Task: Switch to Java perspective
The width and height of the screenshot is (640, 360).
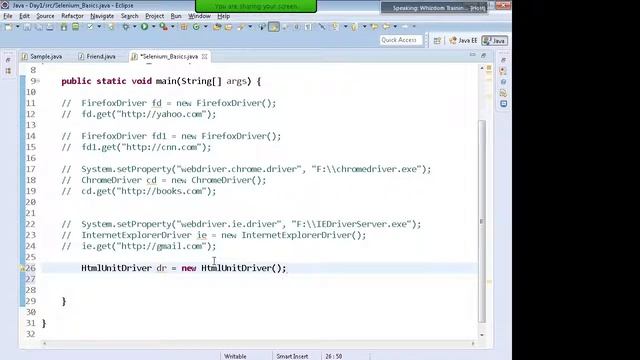Action: point(494,40)
